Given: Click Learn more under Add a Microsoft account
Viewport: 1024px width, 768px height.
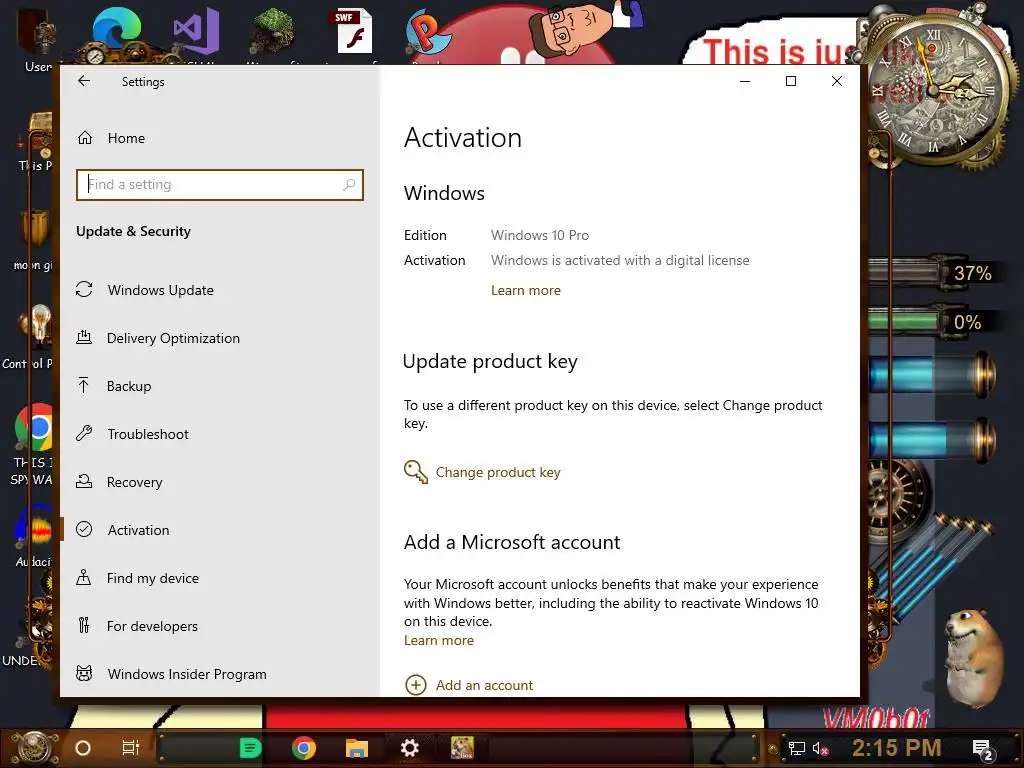Looking at the screenshot, I should 439,641.
